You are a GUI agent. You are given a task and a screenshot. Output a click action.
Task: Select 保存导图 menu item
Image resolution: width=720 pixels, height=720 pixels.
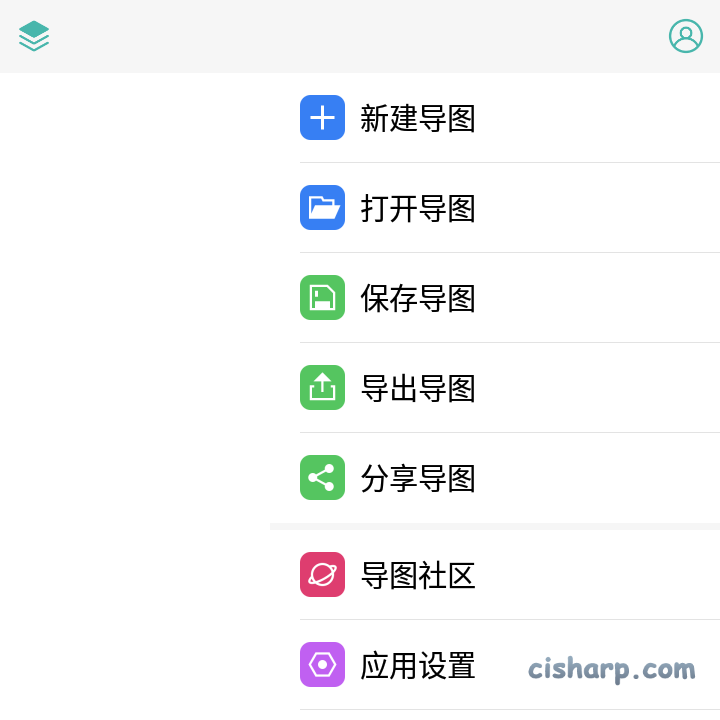point(418,299)
